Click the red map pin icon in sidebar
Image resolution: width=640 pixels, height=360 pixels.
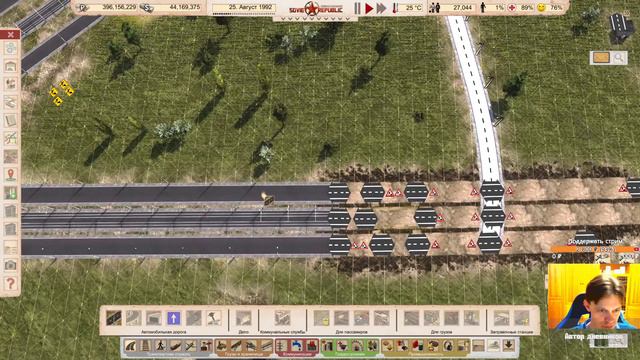(x=11, y=175)
